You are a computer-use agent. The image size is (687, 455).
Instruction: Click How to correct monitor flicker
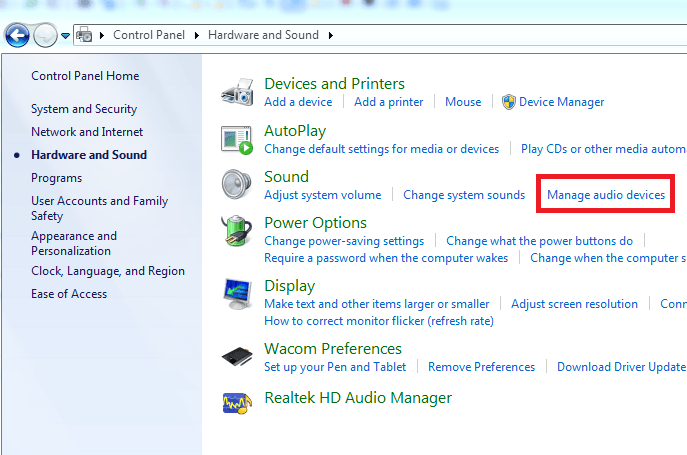[379, 321]
